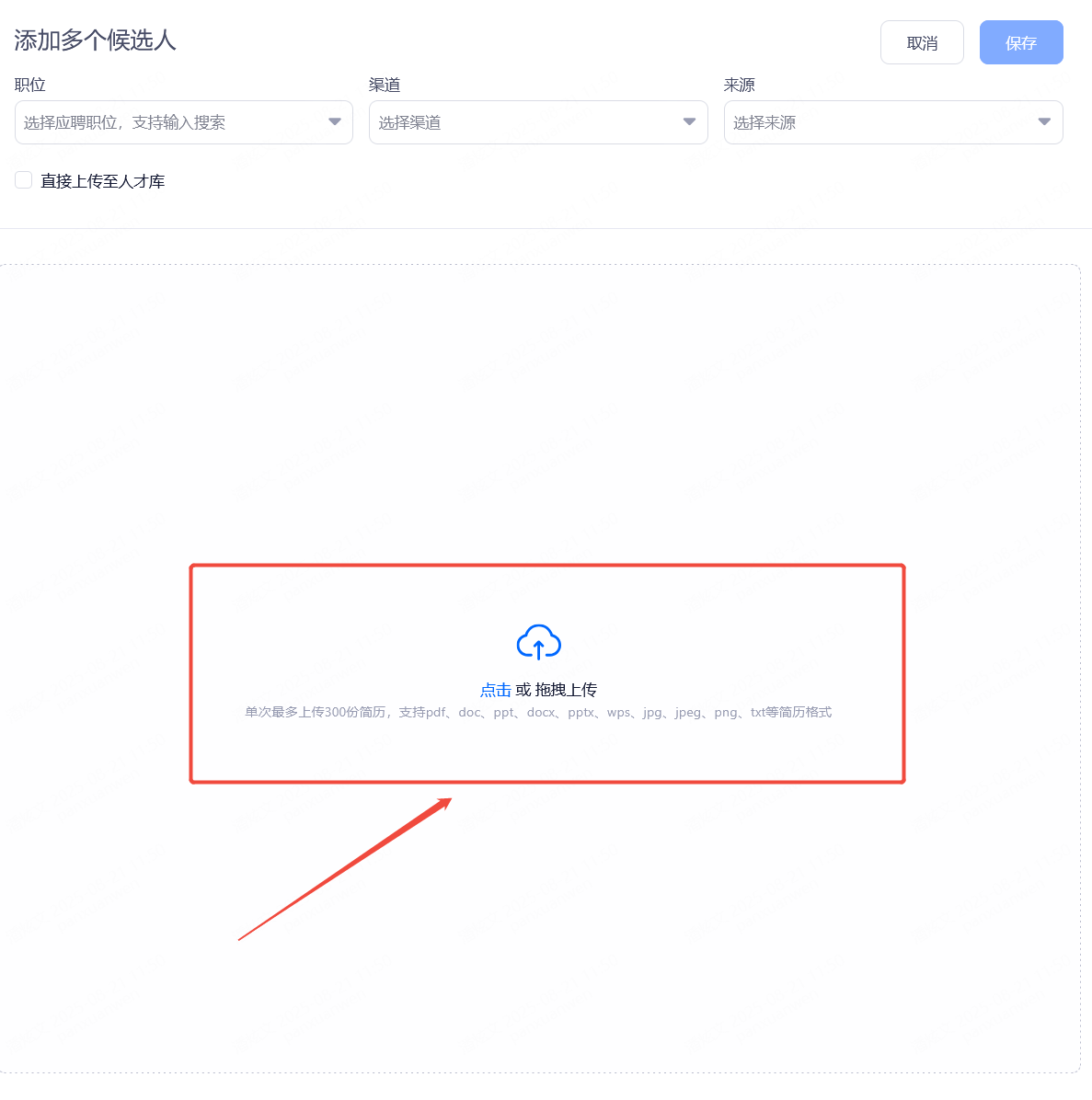Open the 来源 dropdown arrow
This screenshot has height=1100, width=1092.
[1044, 122]
